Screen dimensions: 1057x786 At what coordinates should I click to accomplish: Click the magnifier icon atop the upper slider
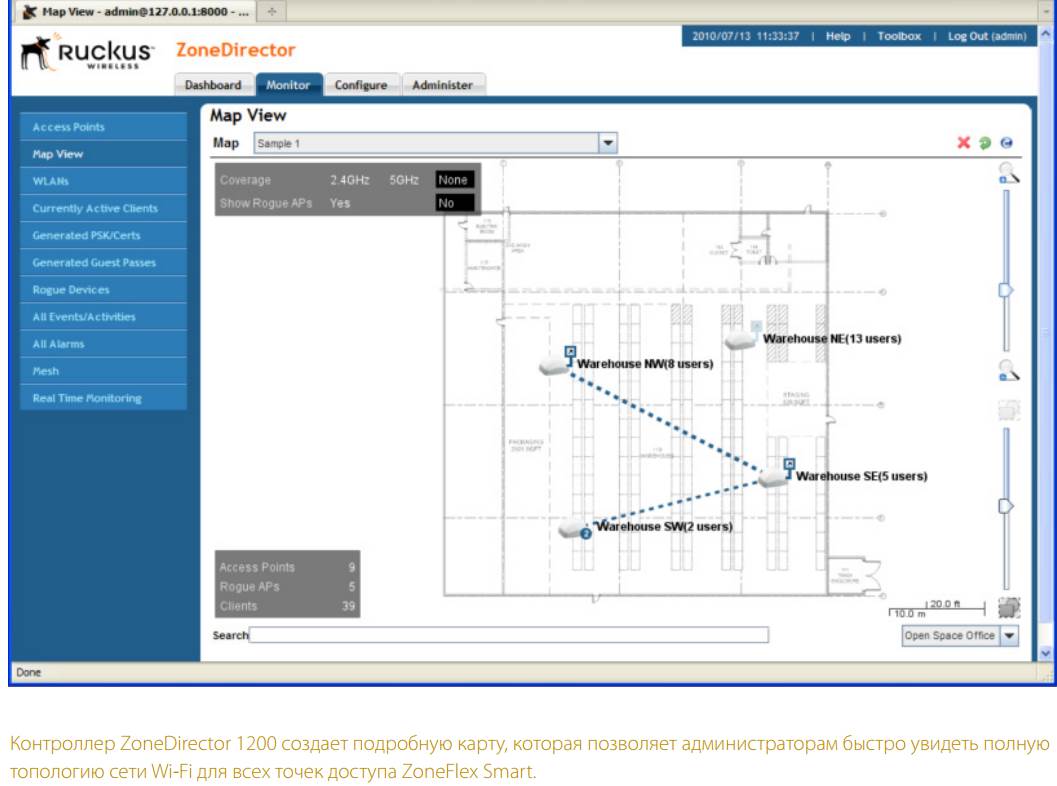coord(1007,173)
